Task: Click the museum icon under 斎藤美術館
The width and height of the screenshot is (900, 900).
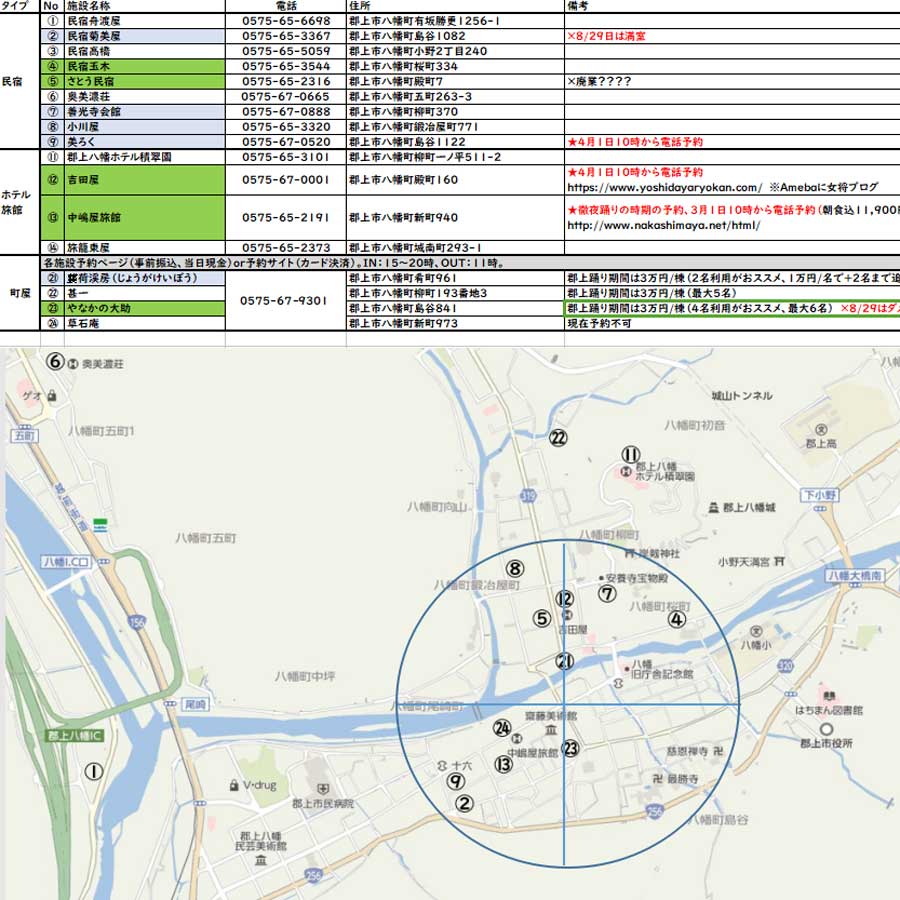Action: tap(551, 730)
